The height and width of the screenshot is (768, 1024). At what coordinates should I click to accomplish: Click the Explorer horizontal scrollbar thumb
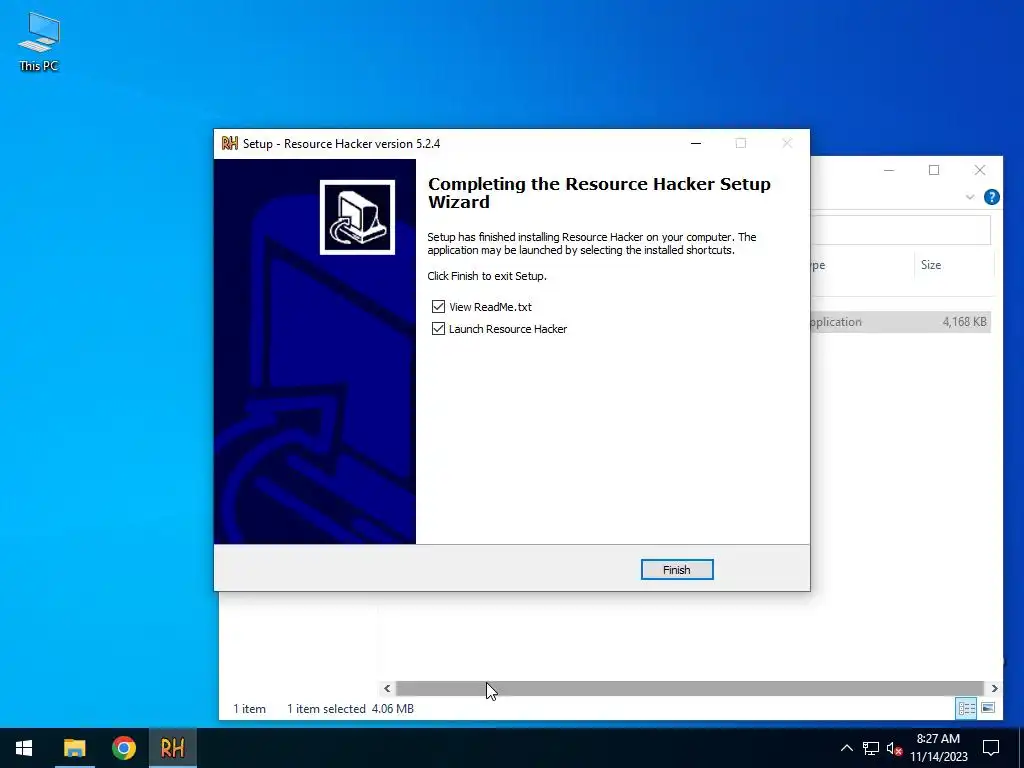tap(690, 688)
